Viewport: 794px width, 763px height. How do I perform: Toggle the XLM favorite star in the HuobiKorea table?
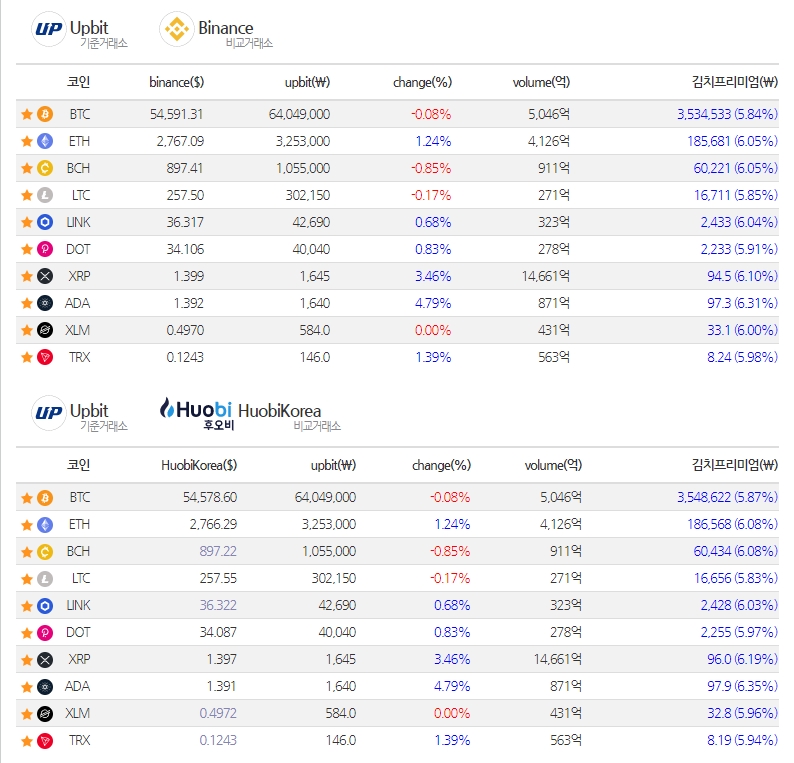click(27, 714)
